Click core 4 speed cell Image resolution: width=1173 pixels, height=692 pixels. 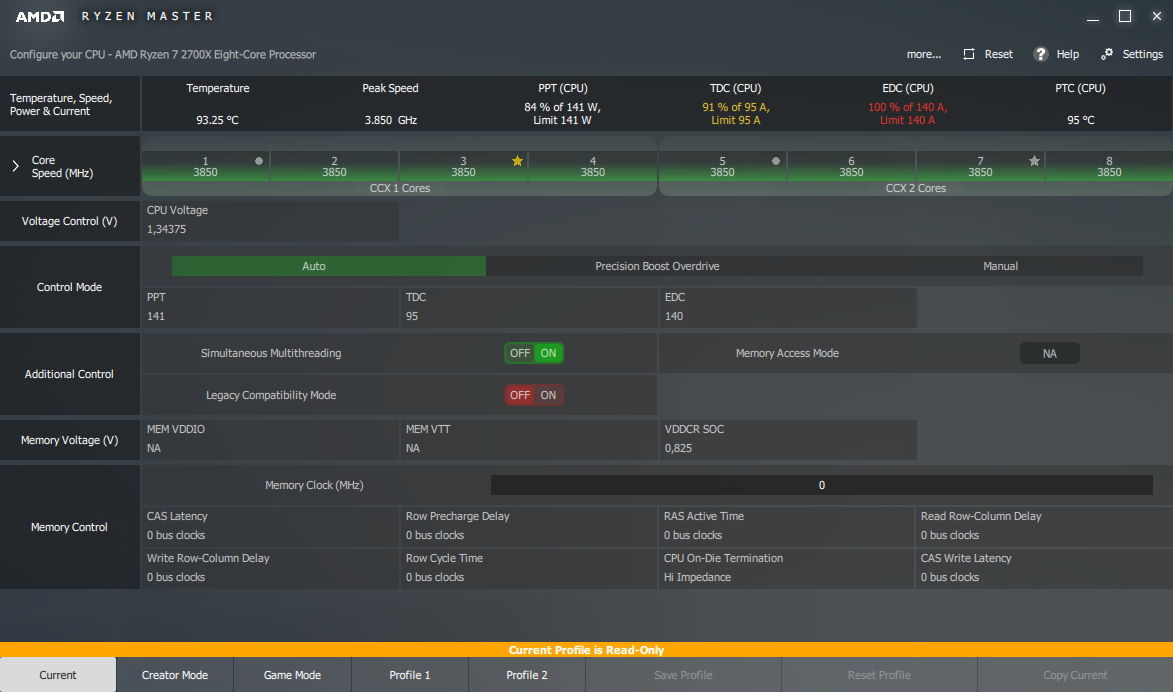click(592, 166)
